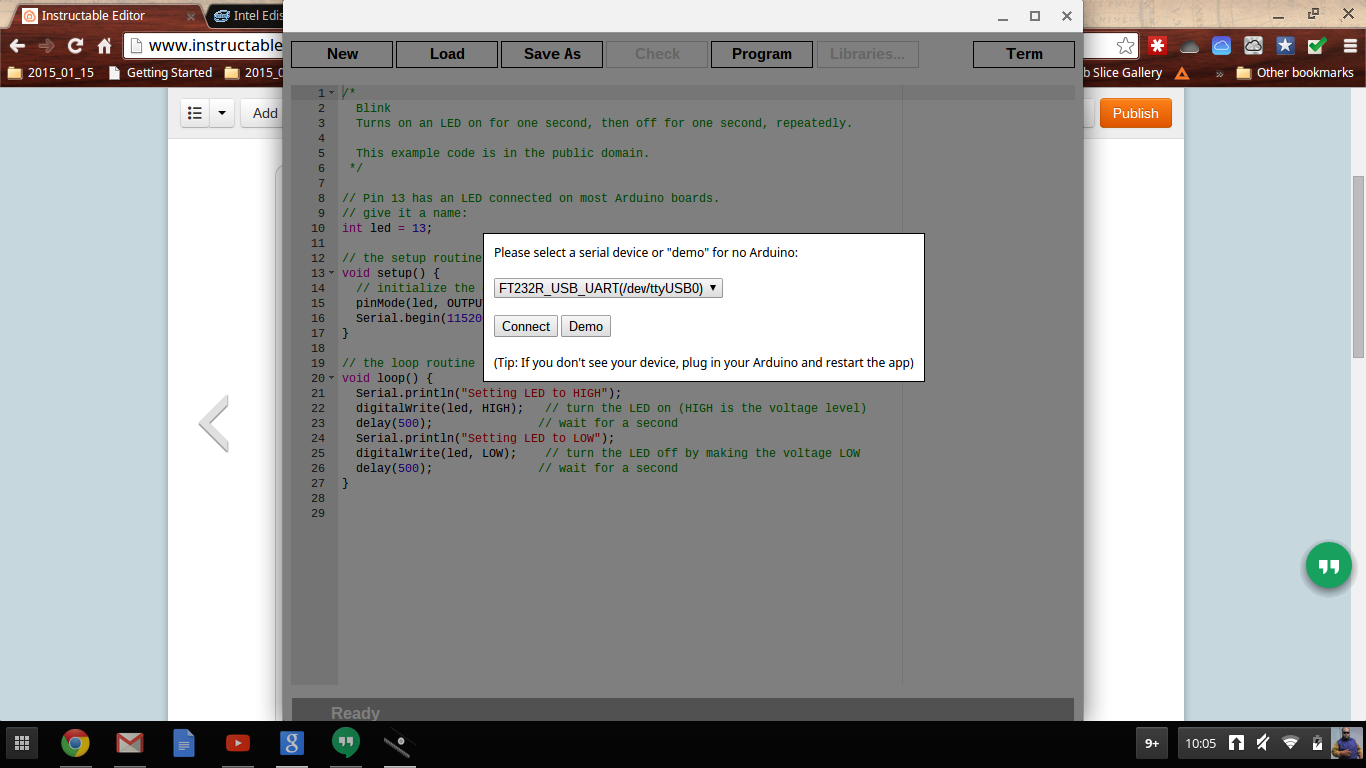
Task: Click the LastPass extension icon
Action: tap(1159, 45)
